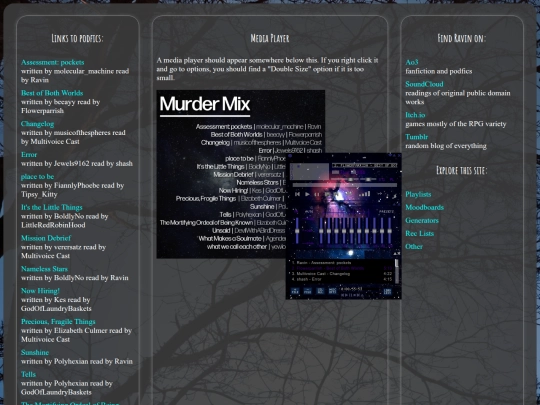
Task: Toggle the PL playlist window button
Action: (x=392, y=179)
